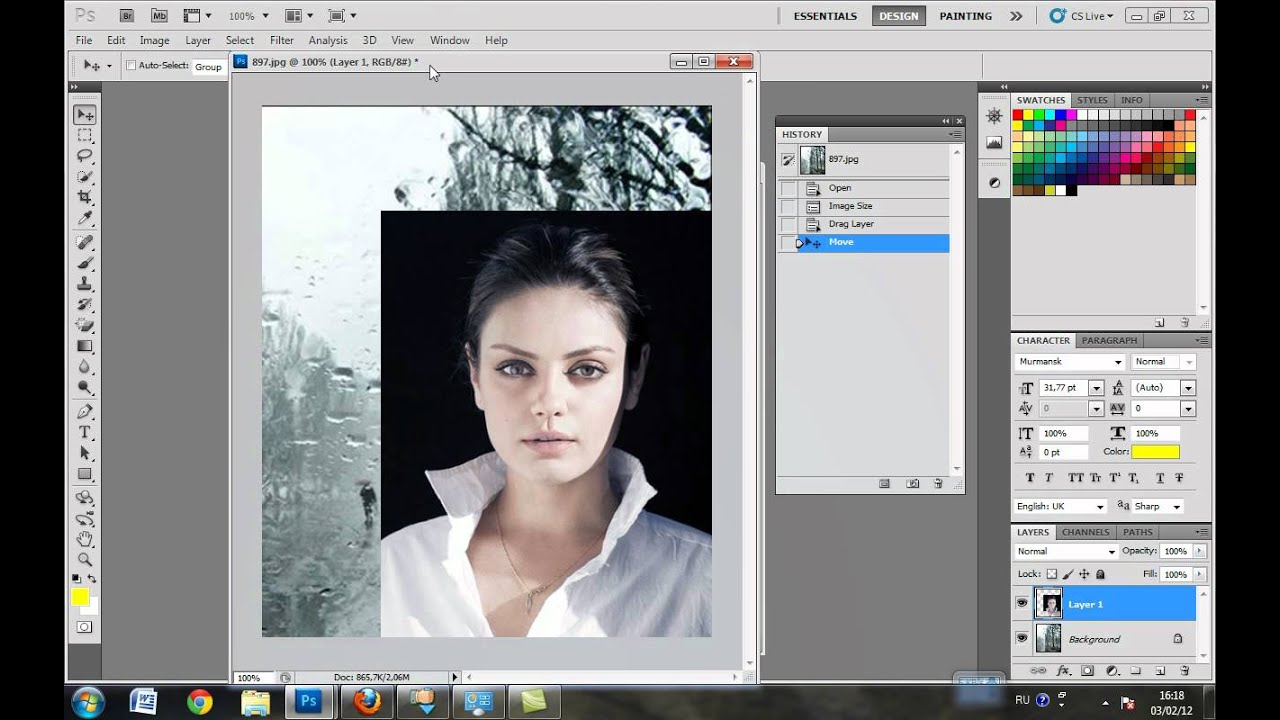Open the font size 31,77 pt dropdown

click(1096, 388)
